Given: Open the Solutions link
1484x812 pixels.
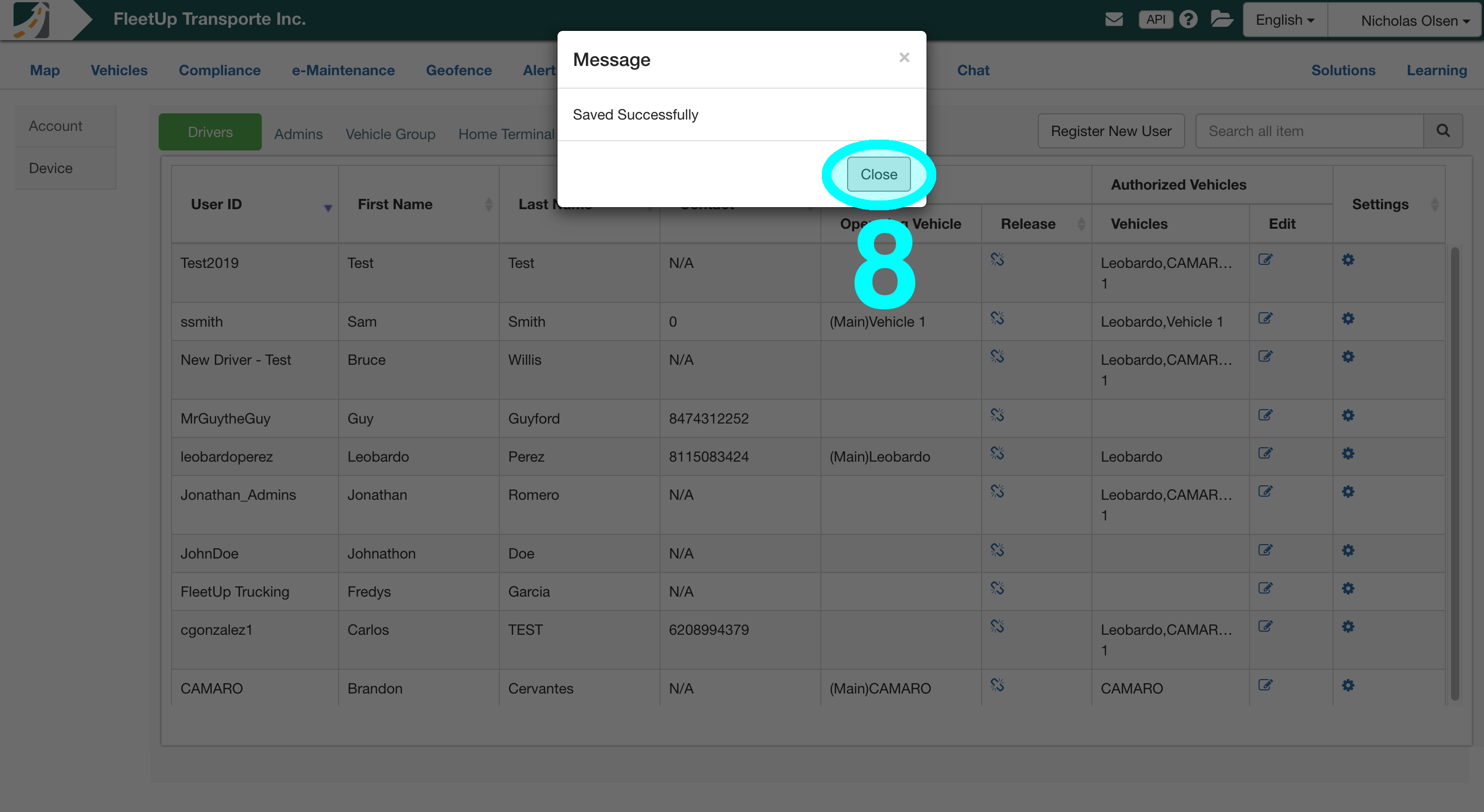Looking at the screenshot, I should [1343, 70].
